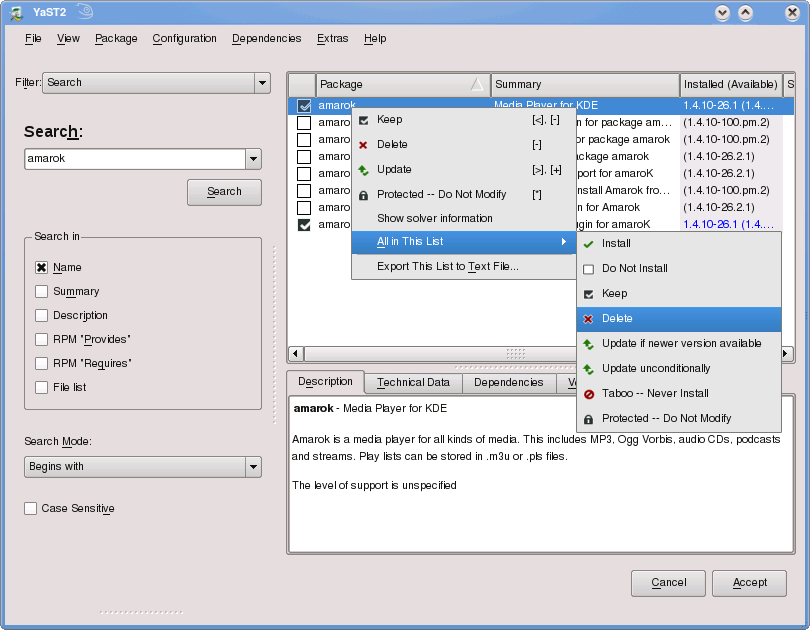The height and width of the screenshot is (630, 810).
Task: Click the icon beside Update unconditionally
Action: tap(588, 369)
